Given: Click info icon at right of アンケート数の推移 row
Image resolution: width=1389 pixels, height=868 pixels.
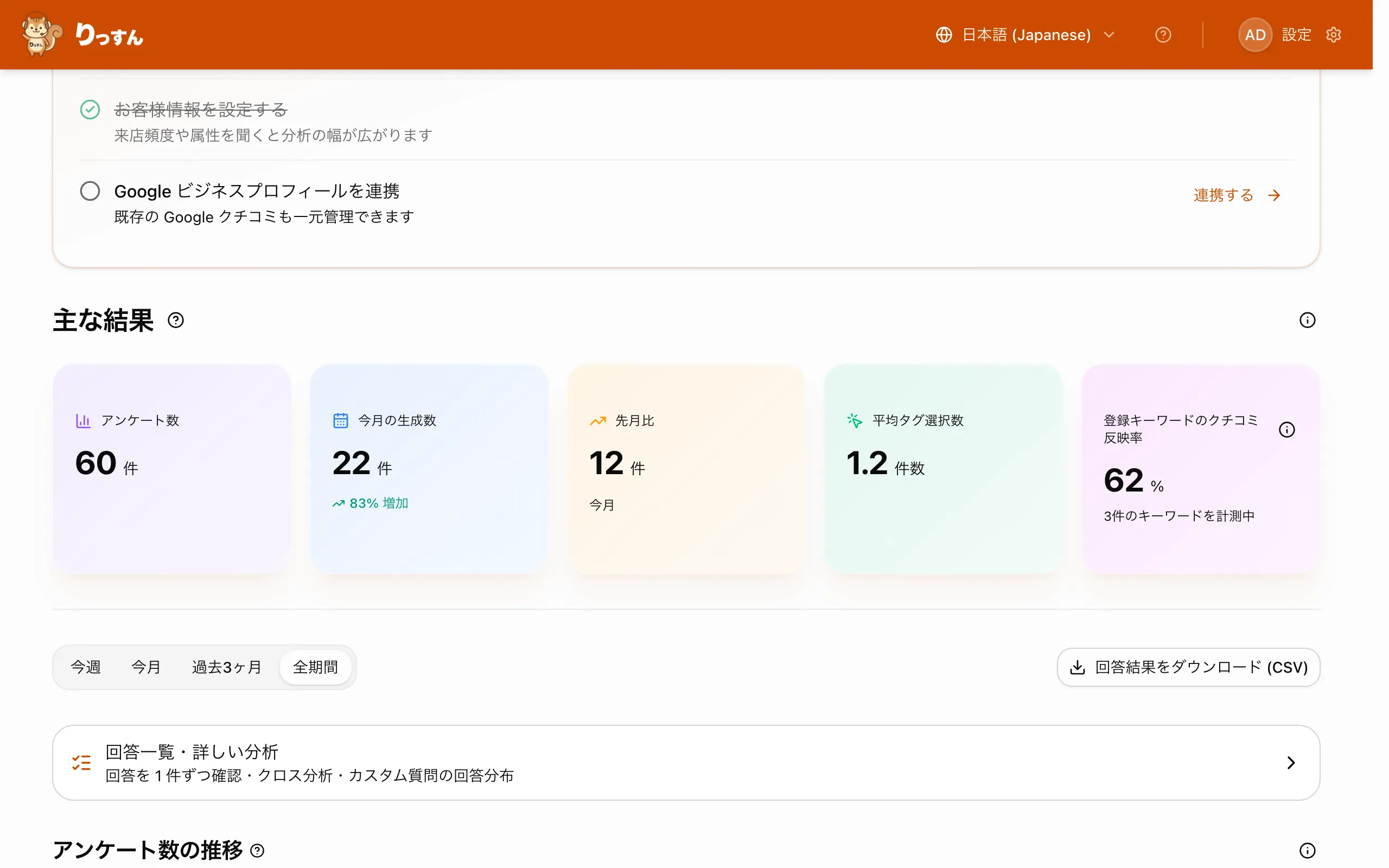Looking at the screenshot, I should click(1307, 850).
